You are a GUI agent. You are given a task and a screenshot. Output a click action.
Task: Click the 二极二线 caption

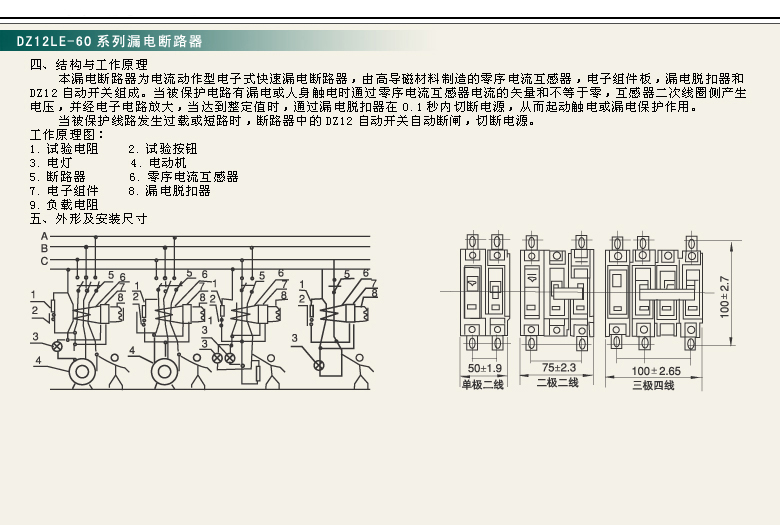[556, 384]
